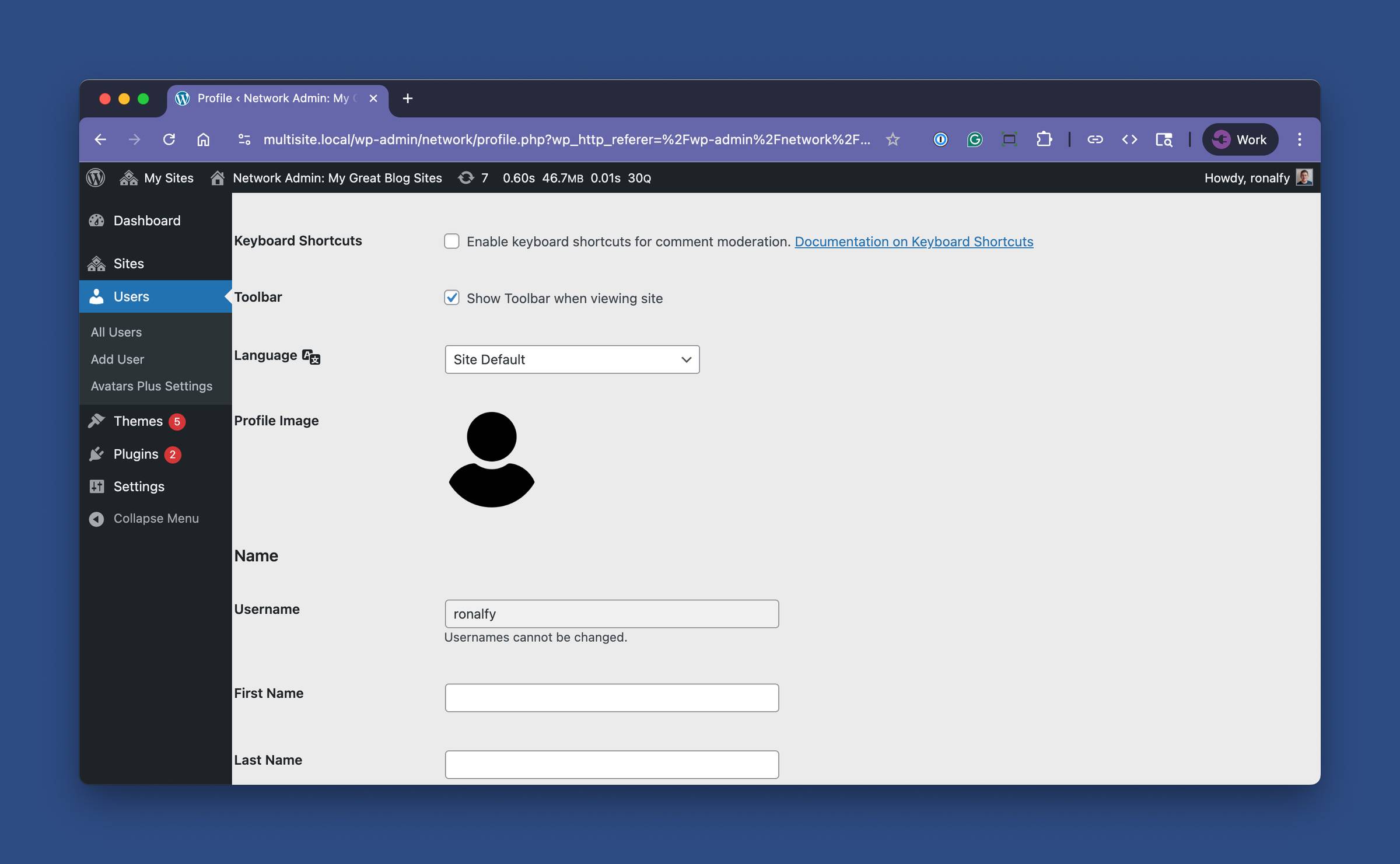This screenshot has width=1400, height=864.
Task: Click the browser Home button
Action: coord(203,139)
